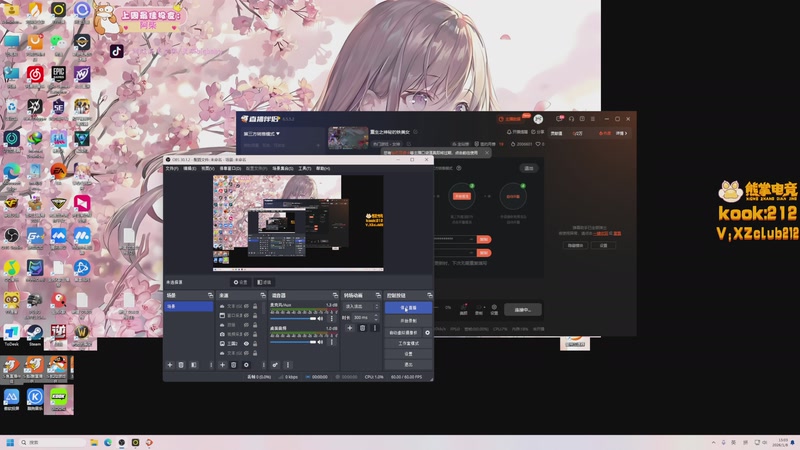Open the OBS 文件(F) menu
Viewport: 800px width, 450px height.
point(172,168)
